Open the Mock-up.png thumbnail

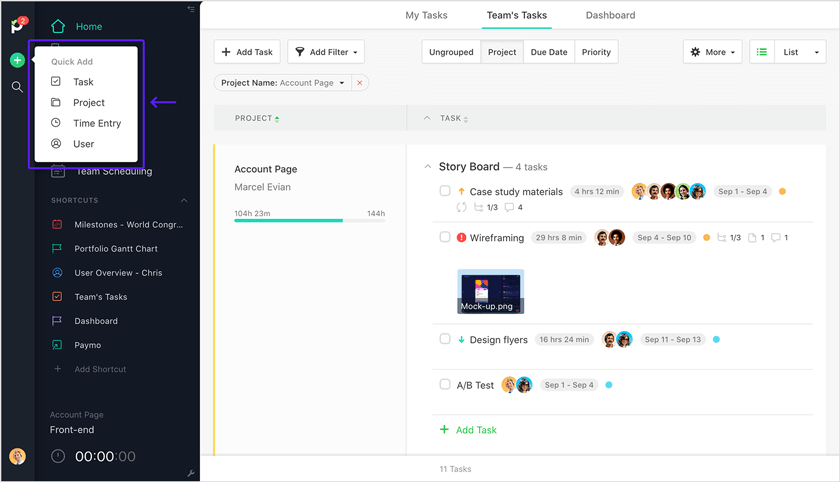point(490,291)
